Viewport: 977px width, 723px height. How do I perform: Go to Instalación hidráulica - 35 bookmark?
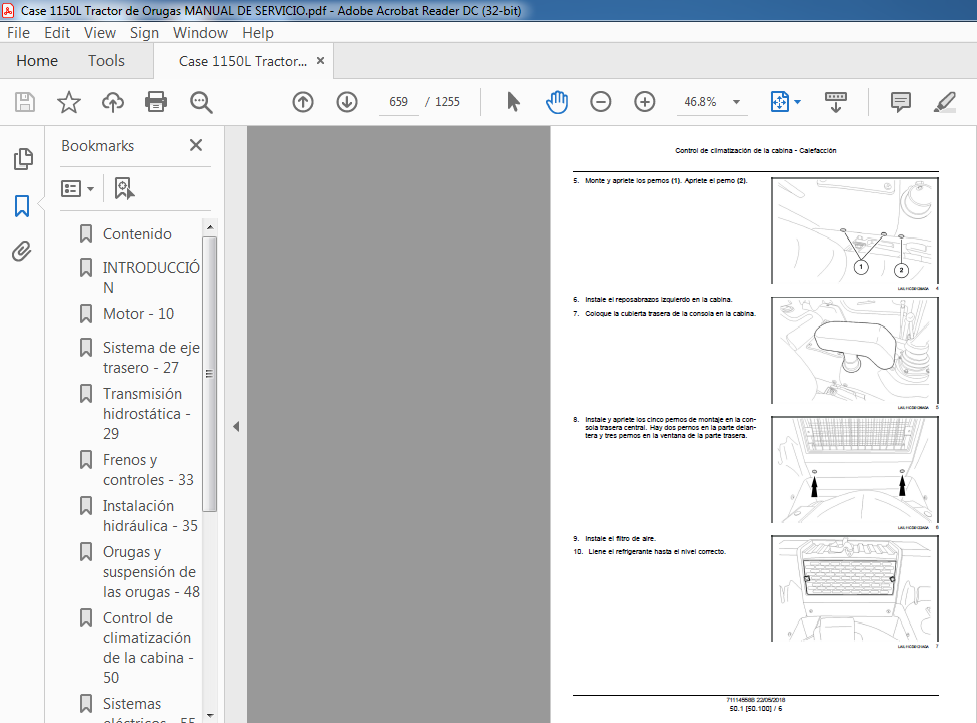150,515
